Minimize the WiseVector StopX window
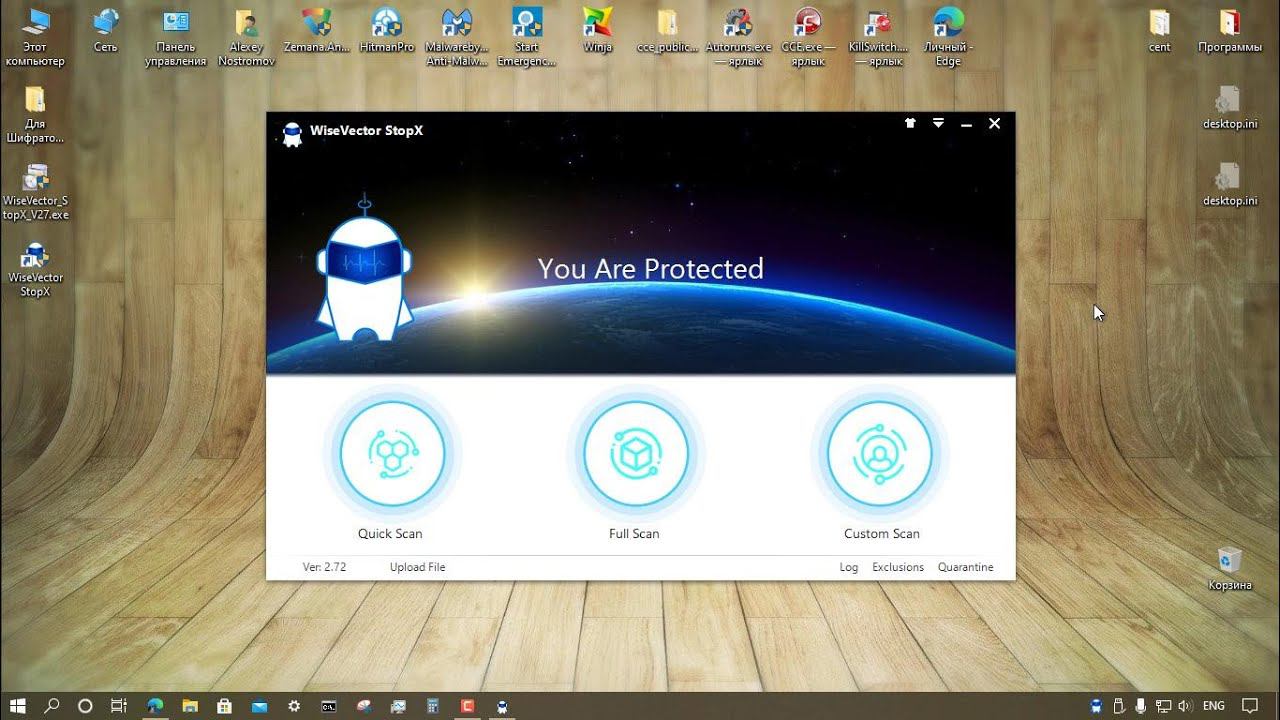Screen dimensions: 1280x720 click(x=966, y=124)
